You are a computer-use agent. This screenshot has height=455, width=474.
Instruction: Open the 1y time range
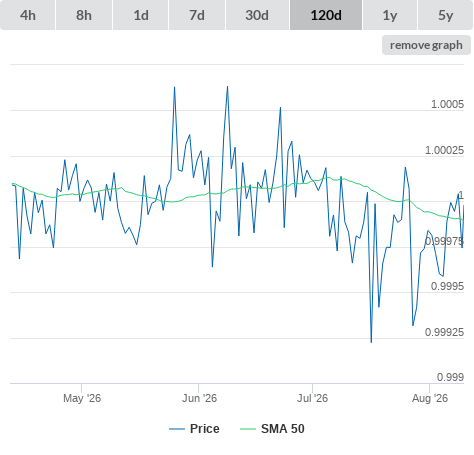pos(390,15)
